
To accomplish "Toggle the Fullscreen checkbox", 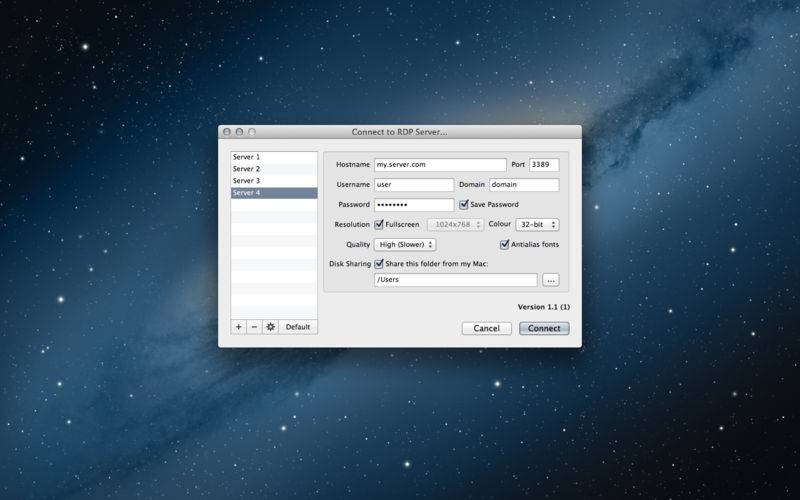I will (379, 224).
